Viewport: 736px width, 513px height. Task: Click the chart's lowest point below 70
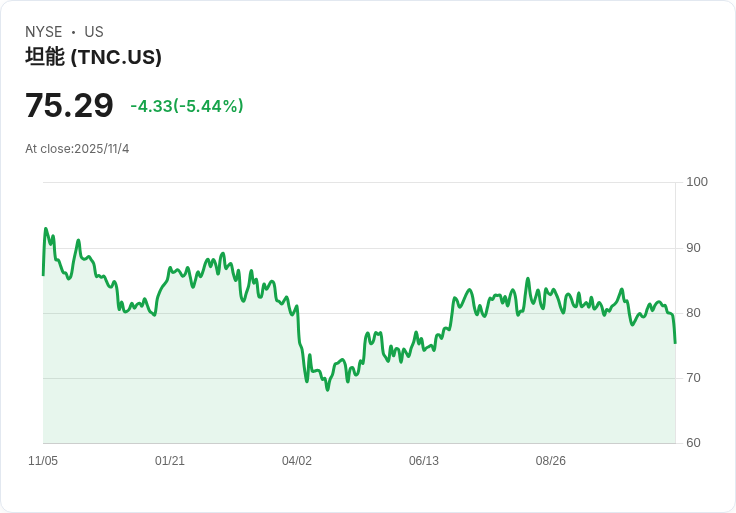click(x=327, y=389)
